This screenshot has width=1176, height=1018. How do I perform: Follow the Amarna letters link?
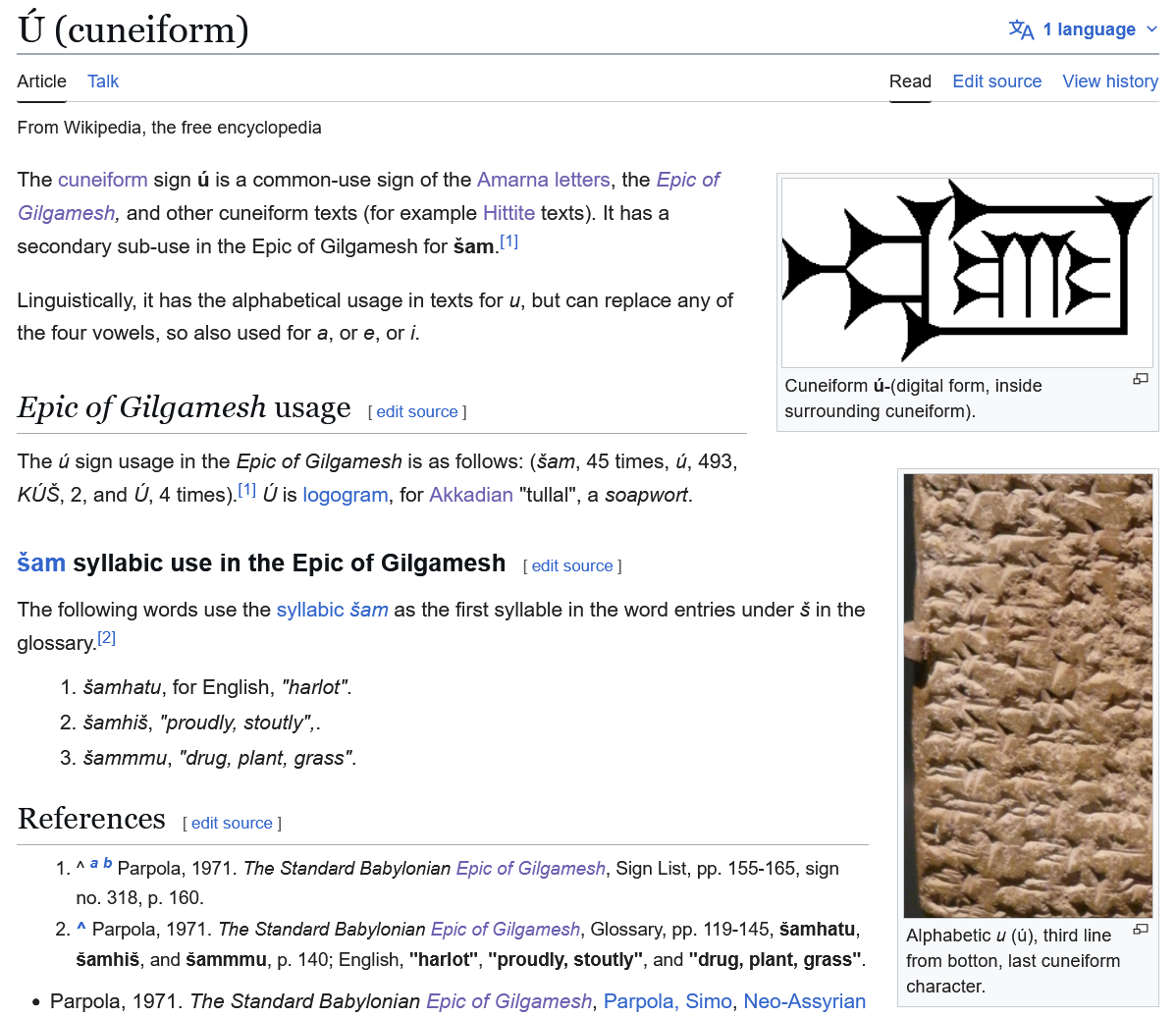point(543,180)
